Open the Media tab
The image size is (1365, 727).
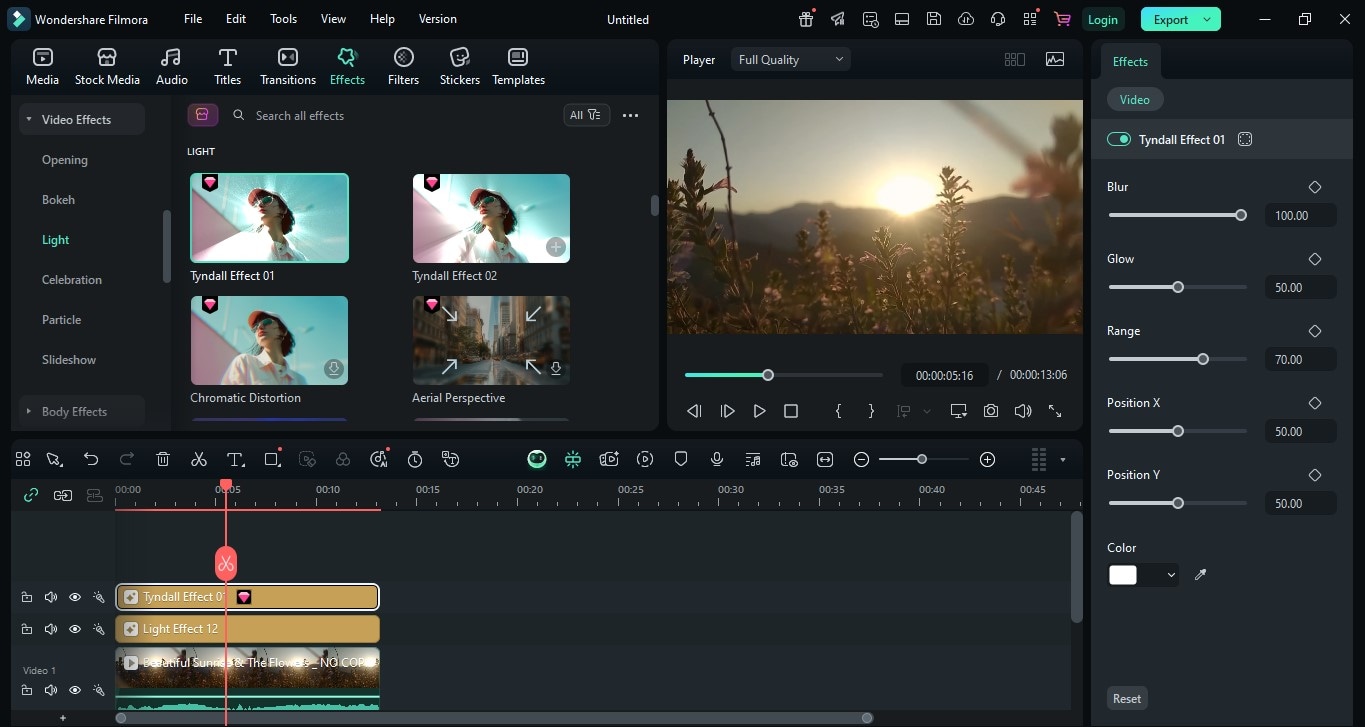[42, 67]
